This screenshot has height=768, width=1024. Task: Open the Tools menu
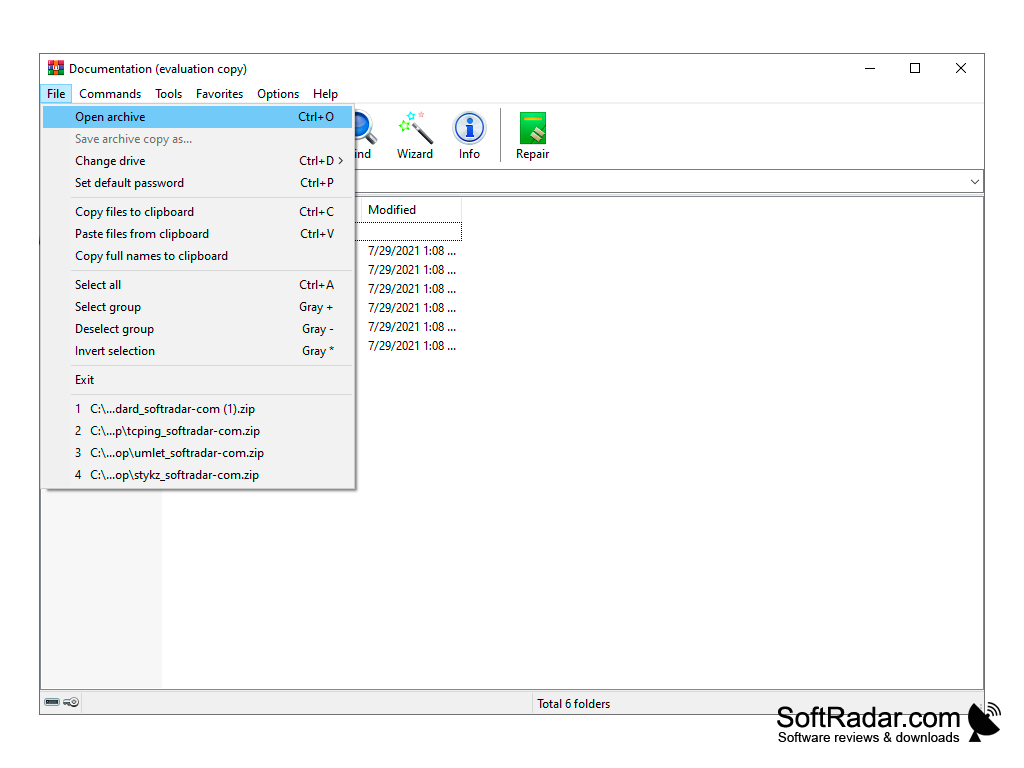[168, 93]
